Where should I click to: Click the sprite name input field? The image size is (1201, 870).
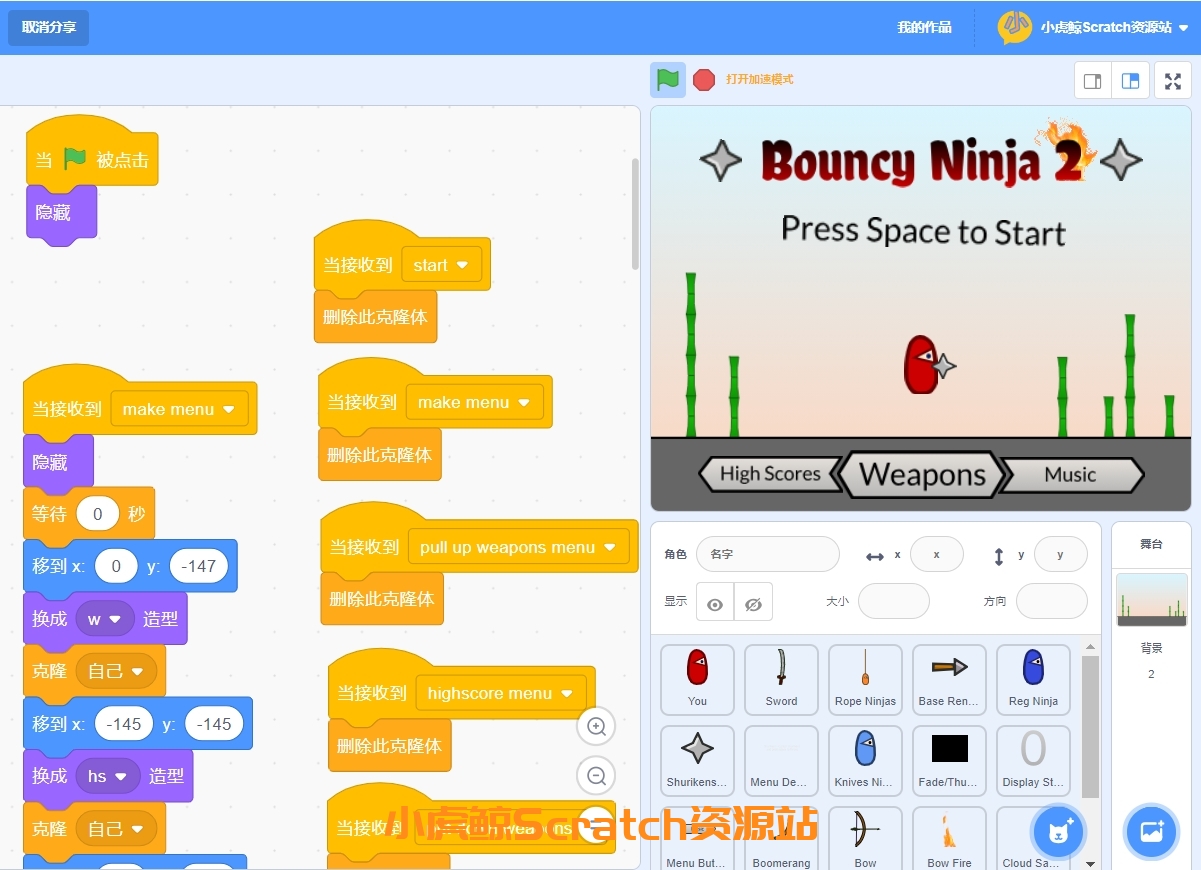[768, 554]
